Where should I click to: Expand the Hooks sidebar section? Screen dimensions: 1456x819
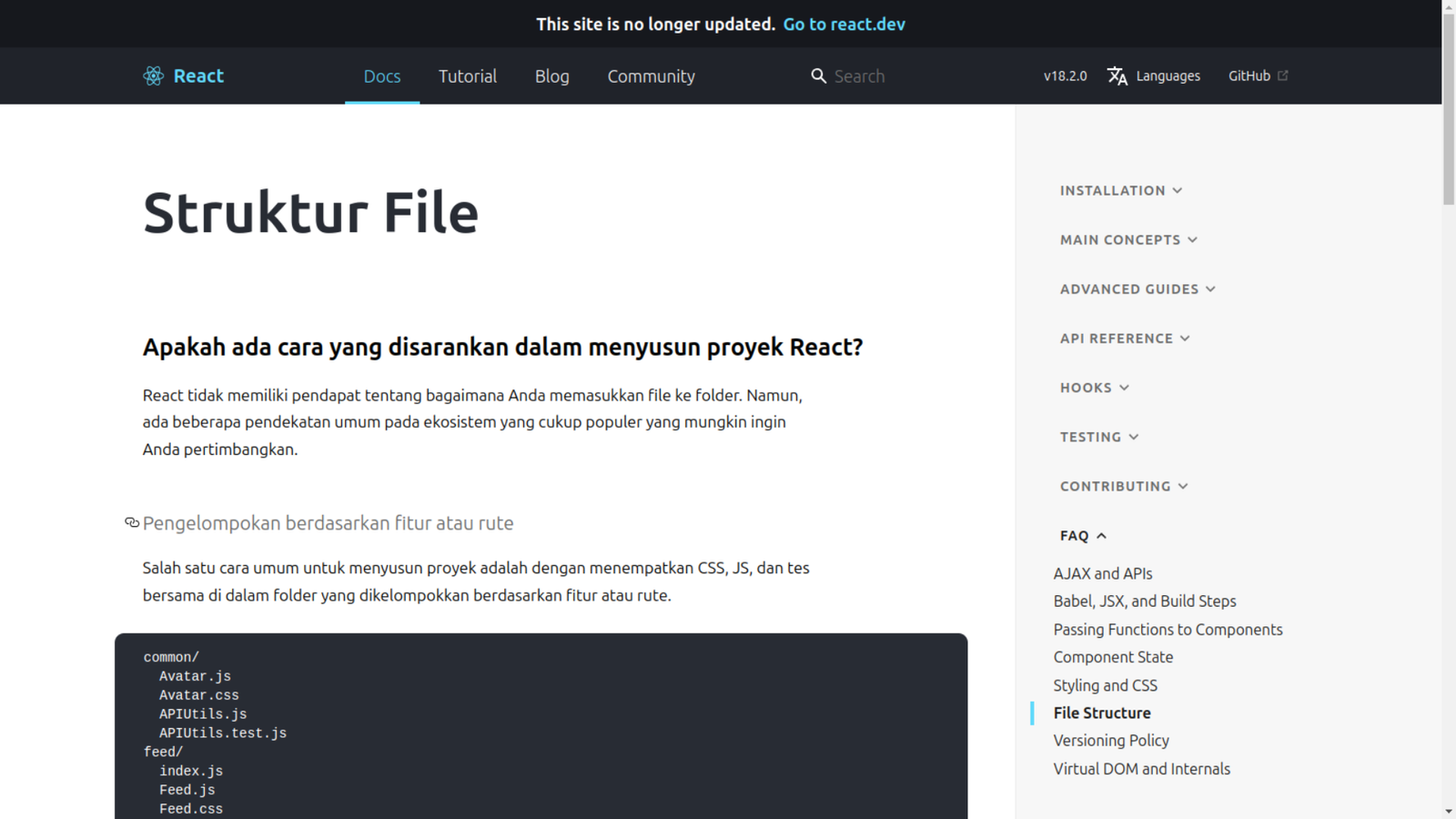[x=1094, y=388]
